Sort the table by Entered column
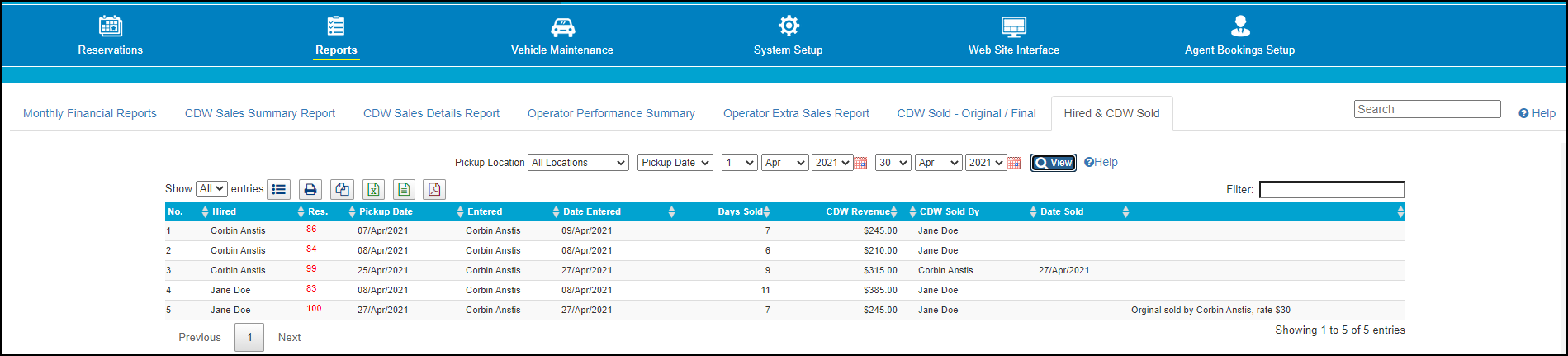 point(485,211)
